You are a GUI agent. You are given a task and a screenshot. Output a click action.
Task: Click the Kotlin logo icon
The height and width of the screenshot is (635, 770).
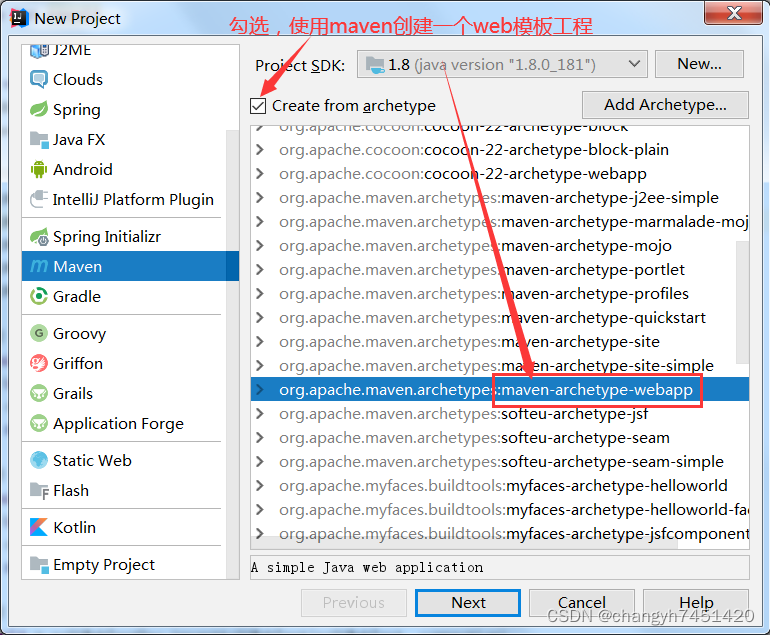tap(39, 527)
